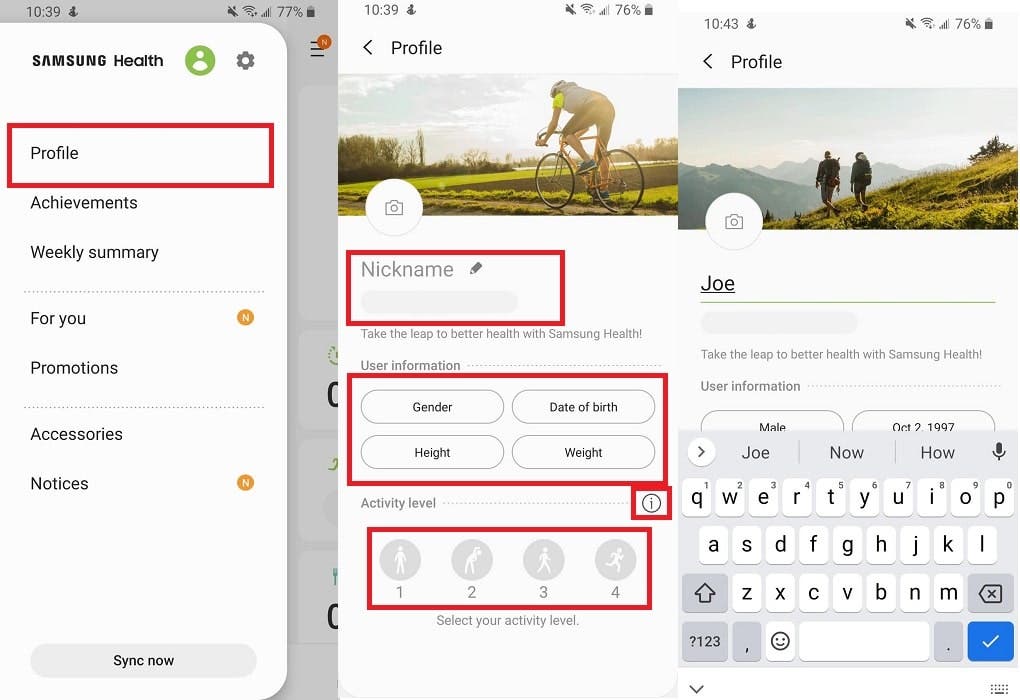Tap the period key on the keyboard
The width and height of the screenshot is (1020, 700).
point(948,641)
